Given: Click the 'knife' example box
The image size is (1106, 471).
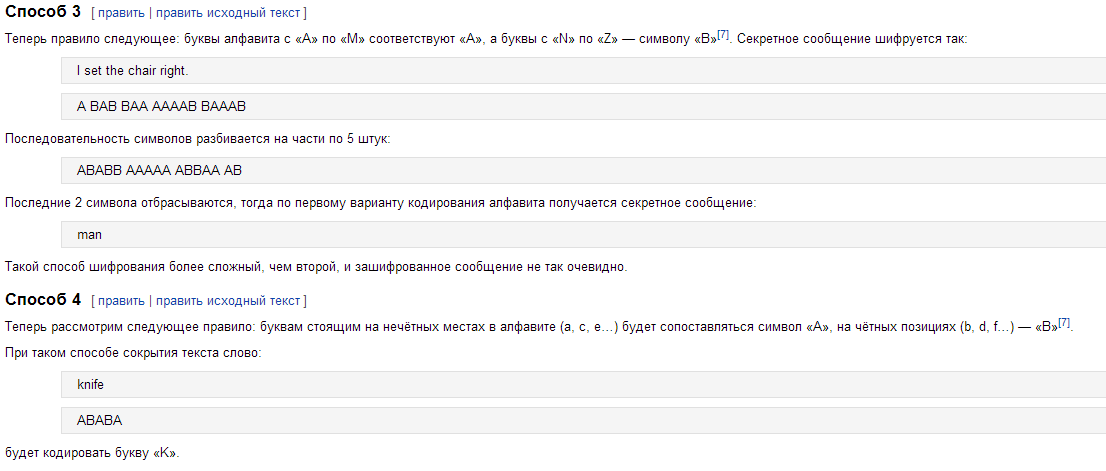Looking at the screenshot, I should (583, 385).
